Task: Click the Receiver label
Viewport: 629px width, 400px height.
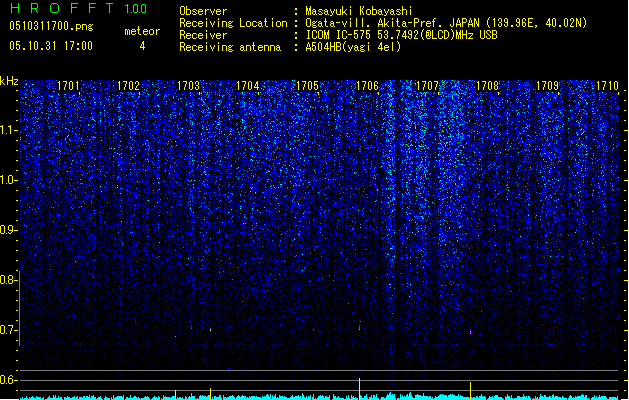Action: 203,35
